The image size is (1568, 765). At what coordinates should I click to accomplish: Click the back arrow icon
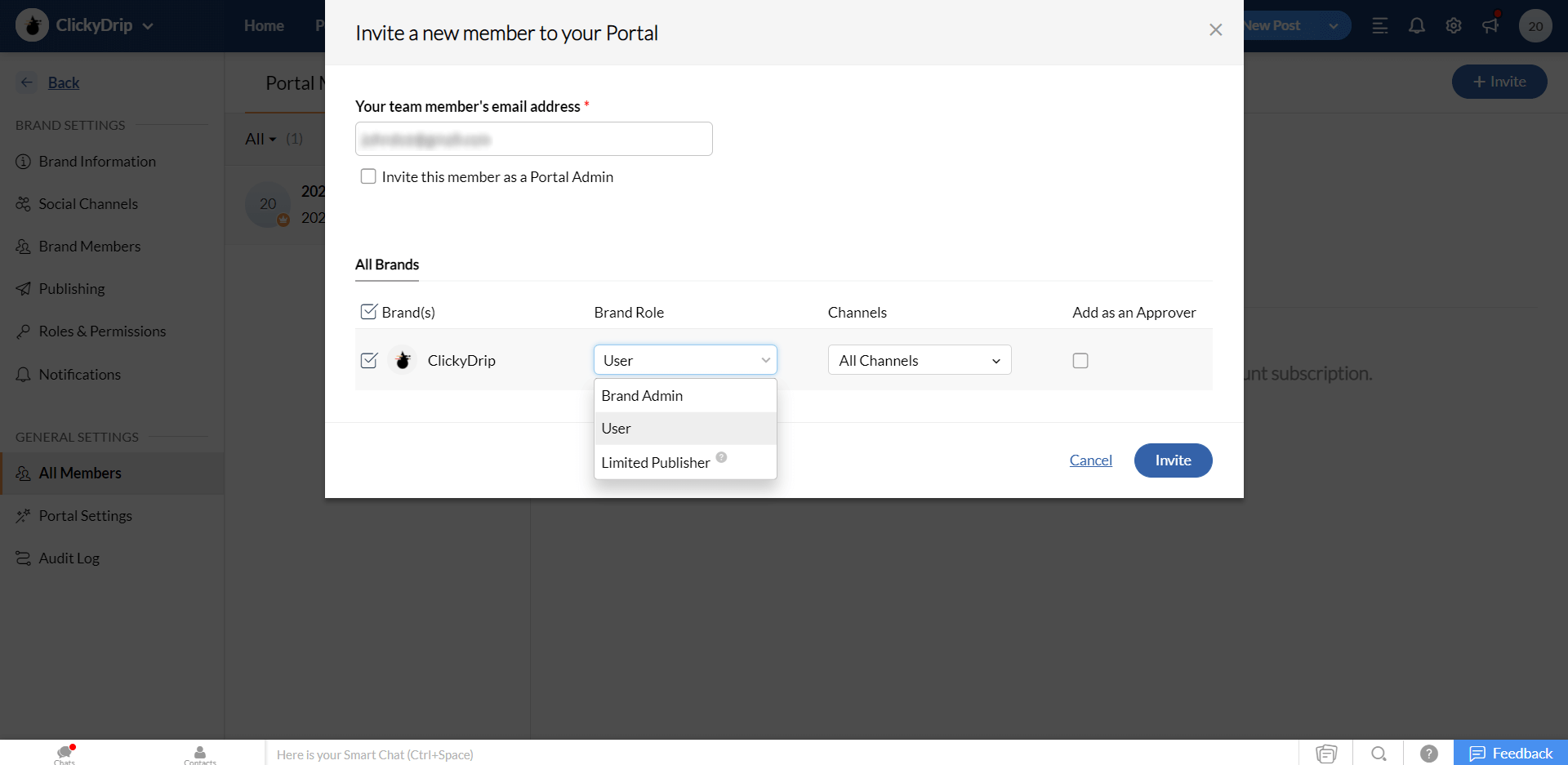pos(27,82)
